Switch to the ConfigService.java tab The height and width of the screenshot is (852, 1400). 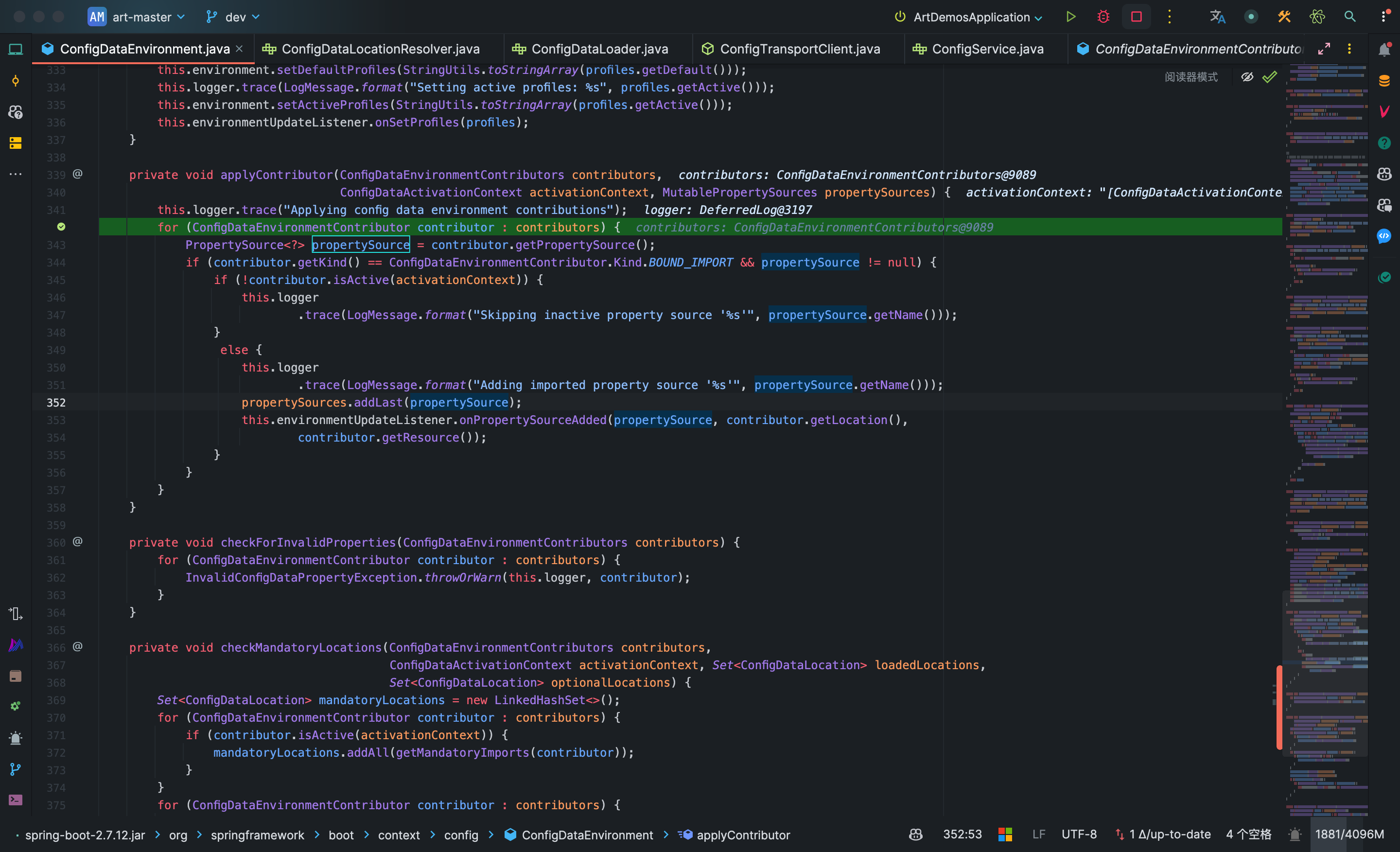click(x=987, y=49)
